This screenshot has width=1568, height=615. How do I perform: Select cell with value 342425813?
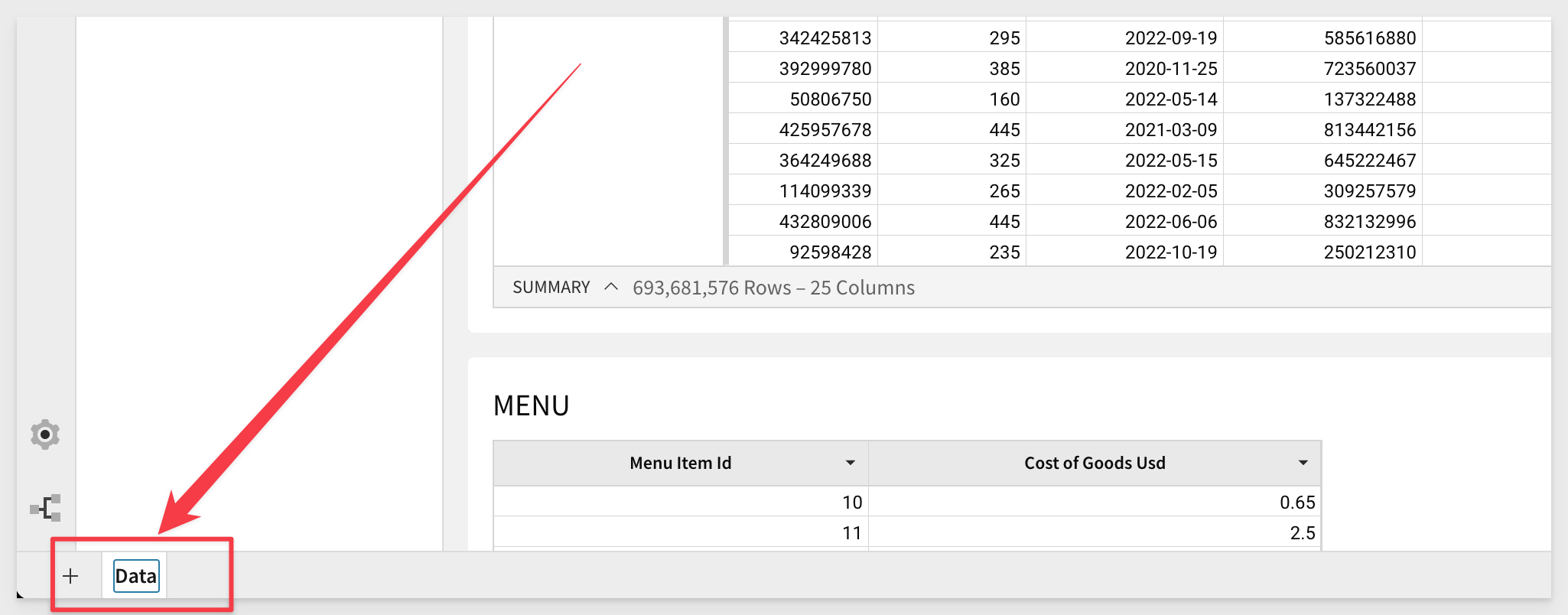pos(825,38)
